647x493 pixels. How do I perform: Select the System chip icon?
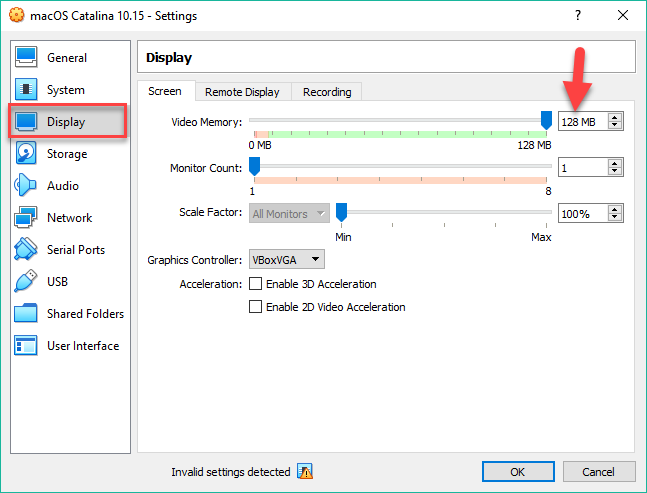tap(27, 90)
